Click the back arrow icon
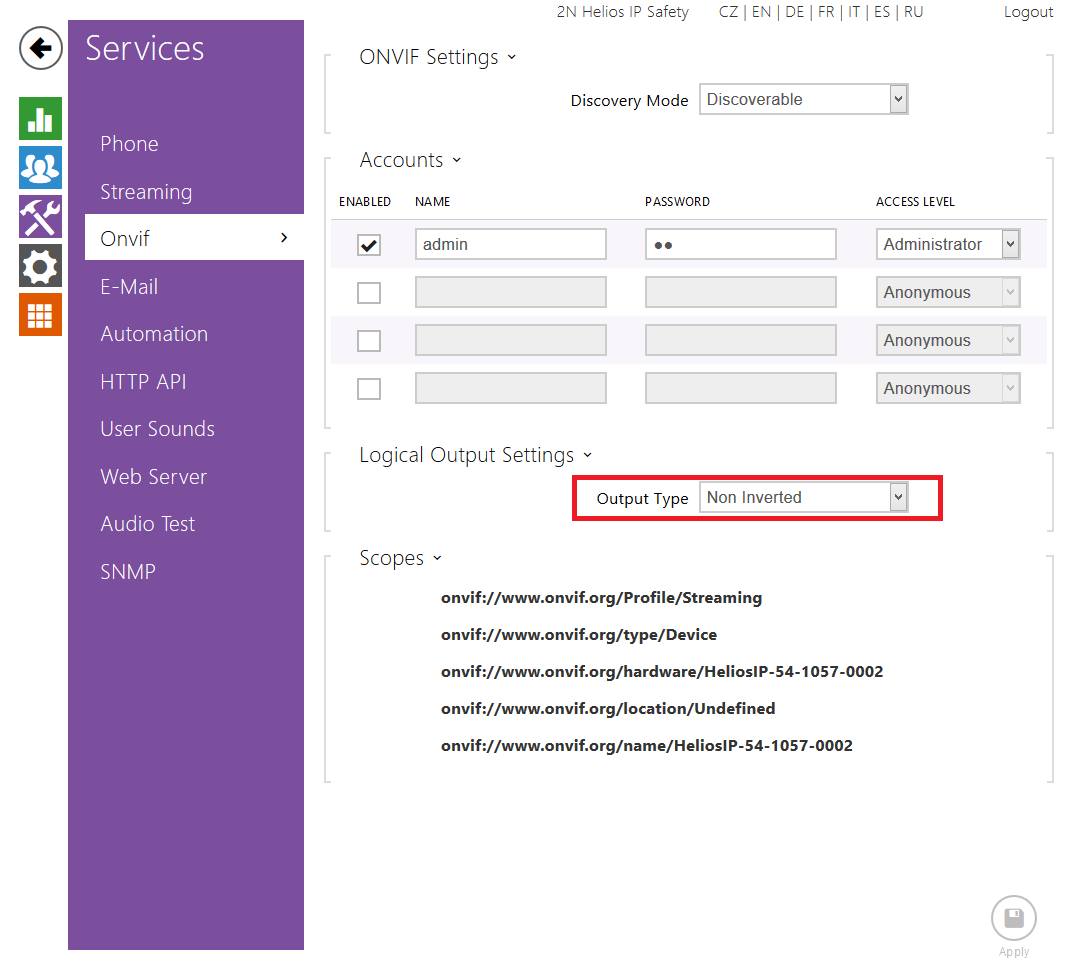 pyautogui.click(x=41, y=48)
